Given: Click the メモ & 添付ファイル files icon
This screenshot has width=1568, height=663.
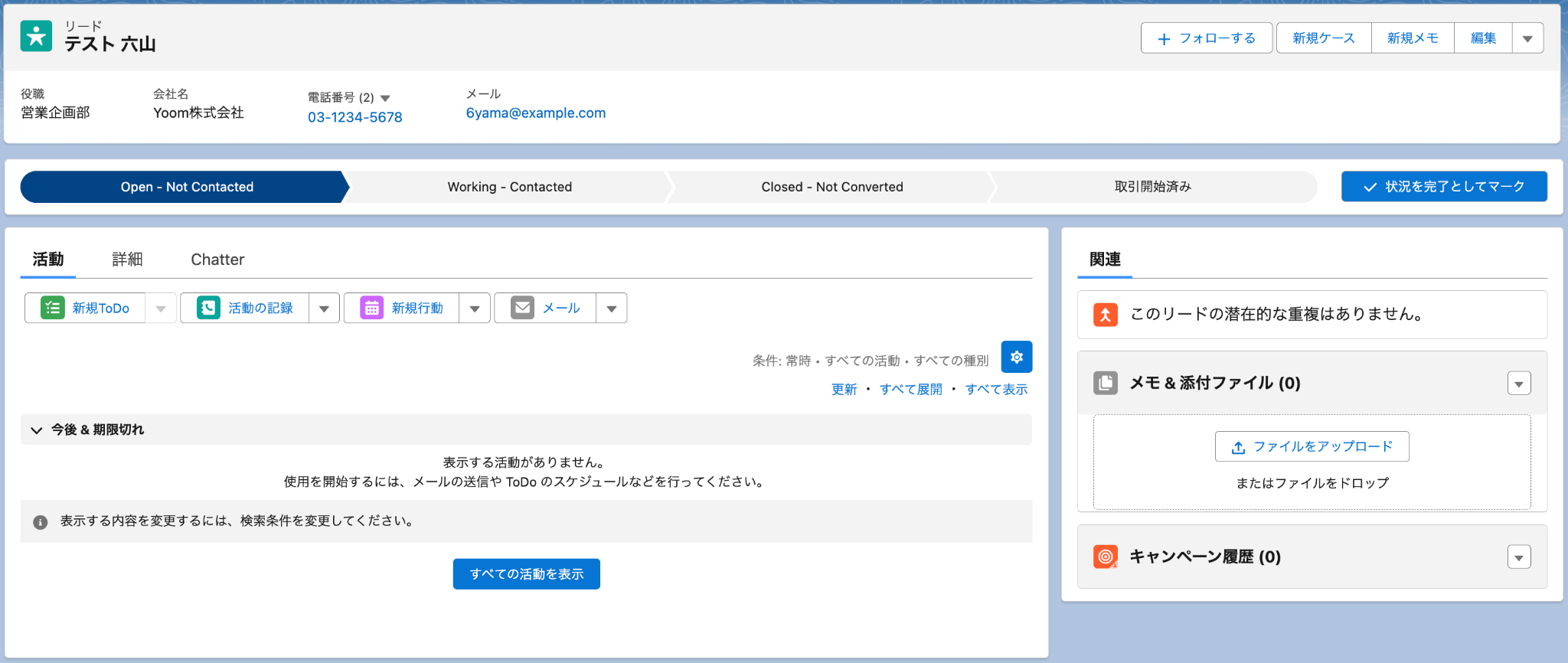Looking at the screenshot, I should click(1105, 383).
